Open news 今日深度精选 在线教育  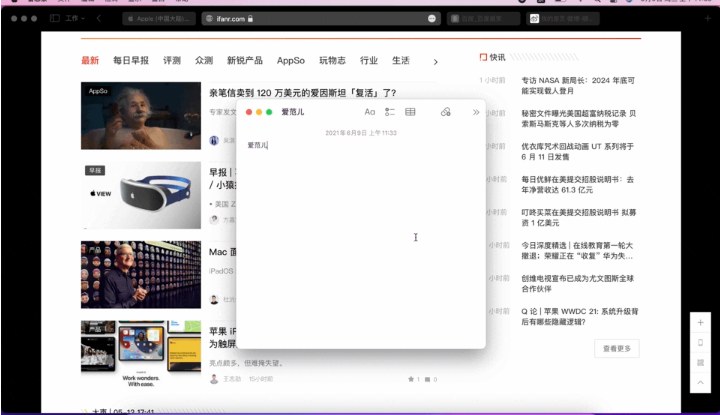point(577,251)
